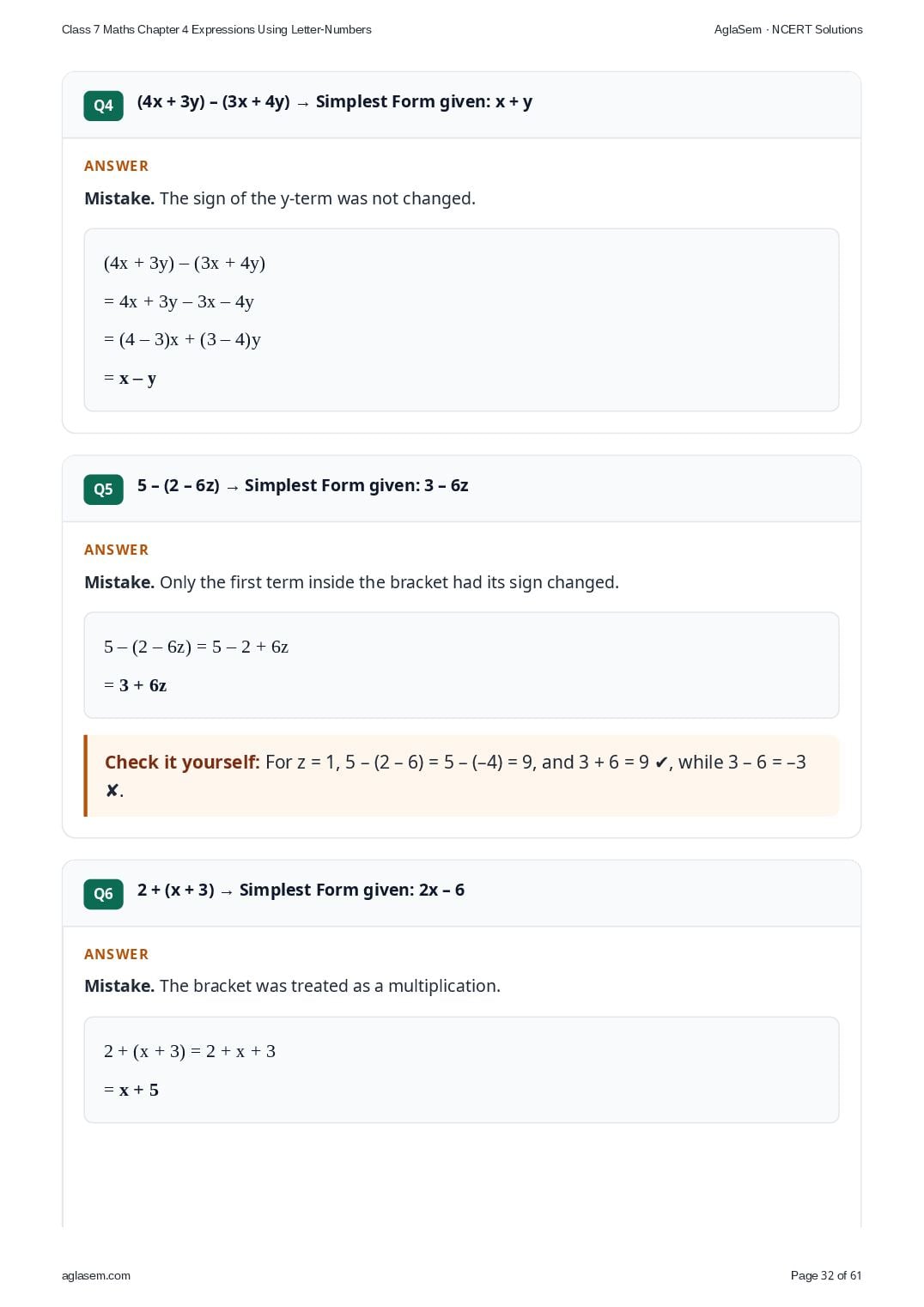The image size is (924, 1307).
Task: Click AglaSem · NCERT Solutions header text
Action: click(788, 29)
